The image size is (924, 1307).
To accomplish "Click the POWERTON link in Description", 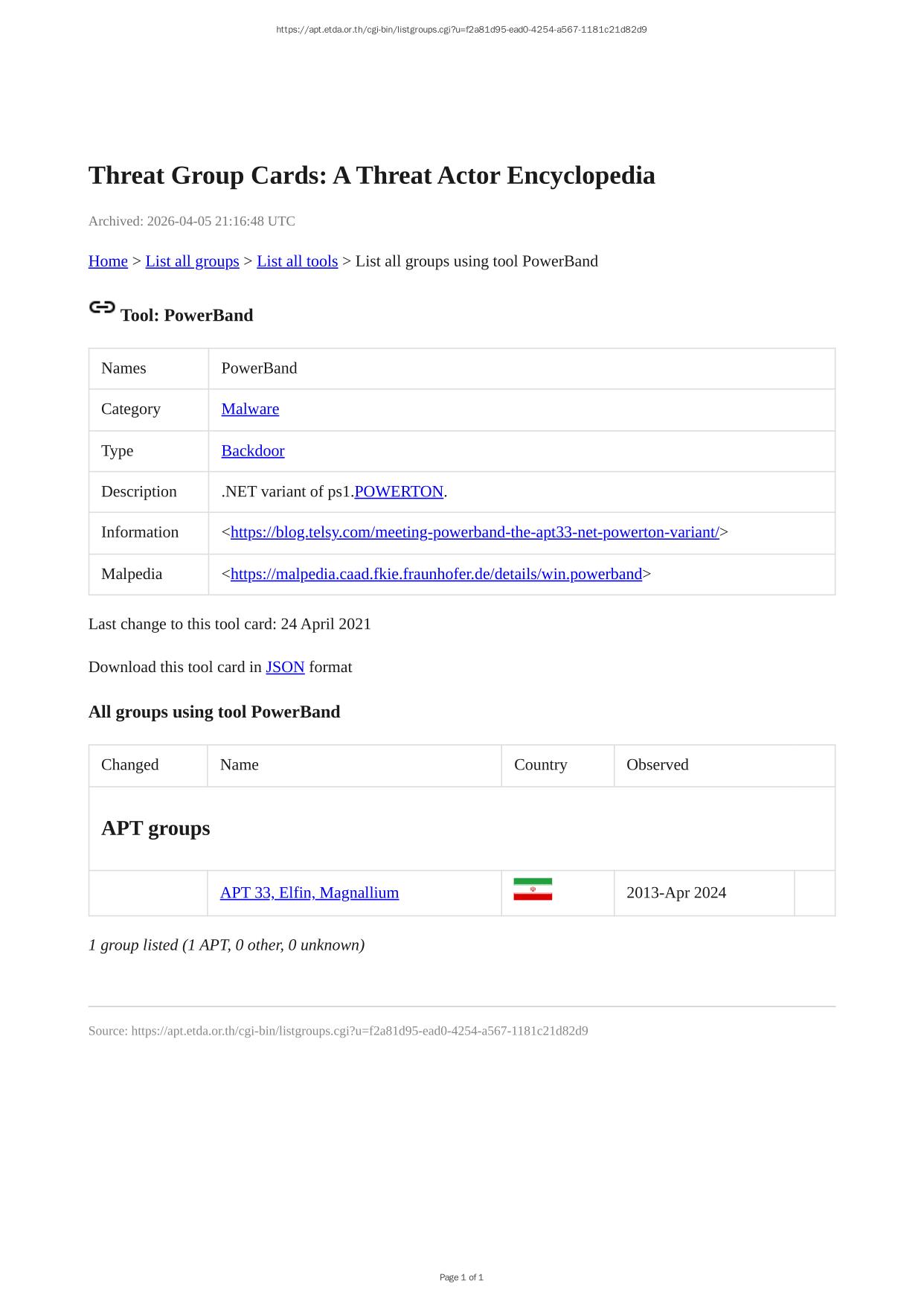I will coord(399,492).
